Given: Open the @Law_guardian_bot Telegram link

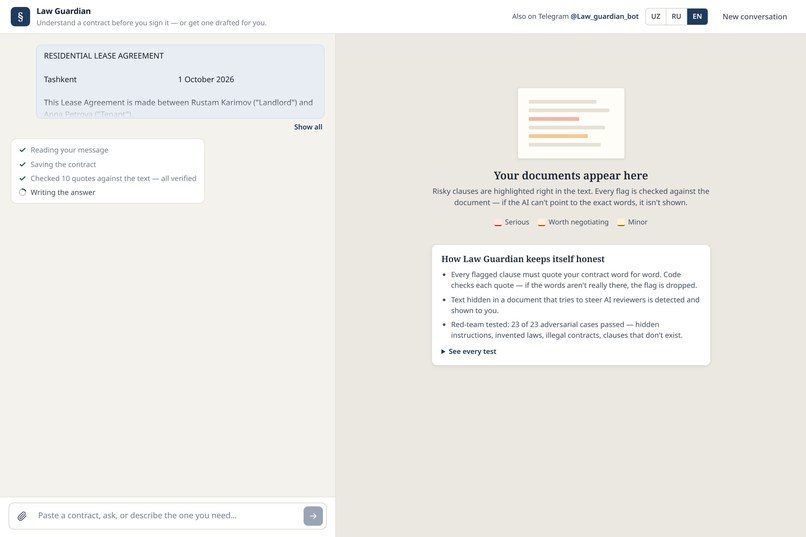Looking at the screenshot, I should (604, 16).
